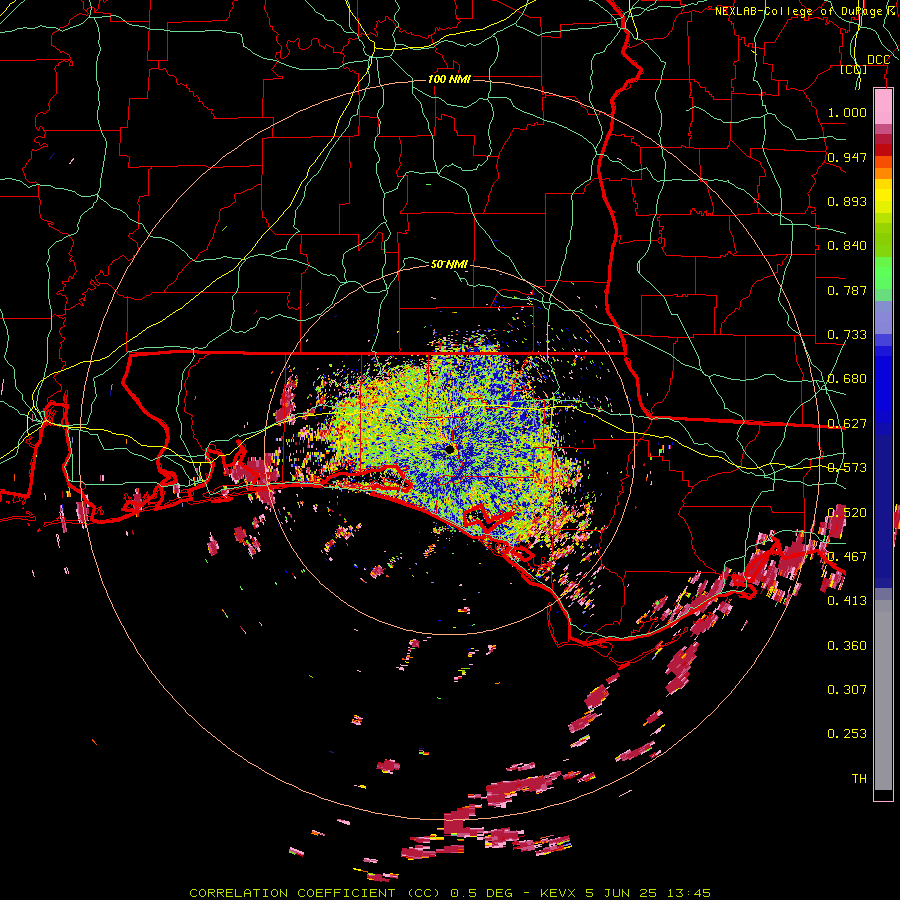
Task: Click the "50 NMI" range ring label
Action: pos(449,264)
